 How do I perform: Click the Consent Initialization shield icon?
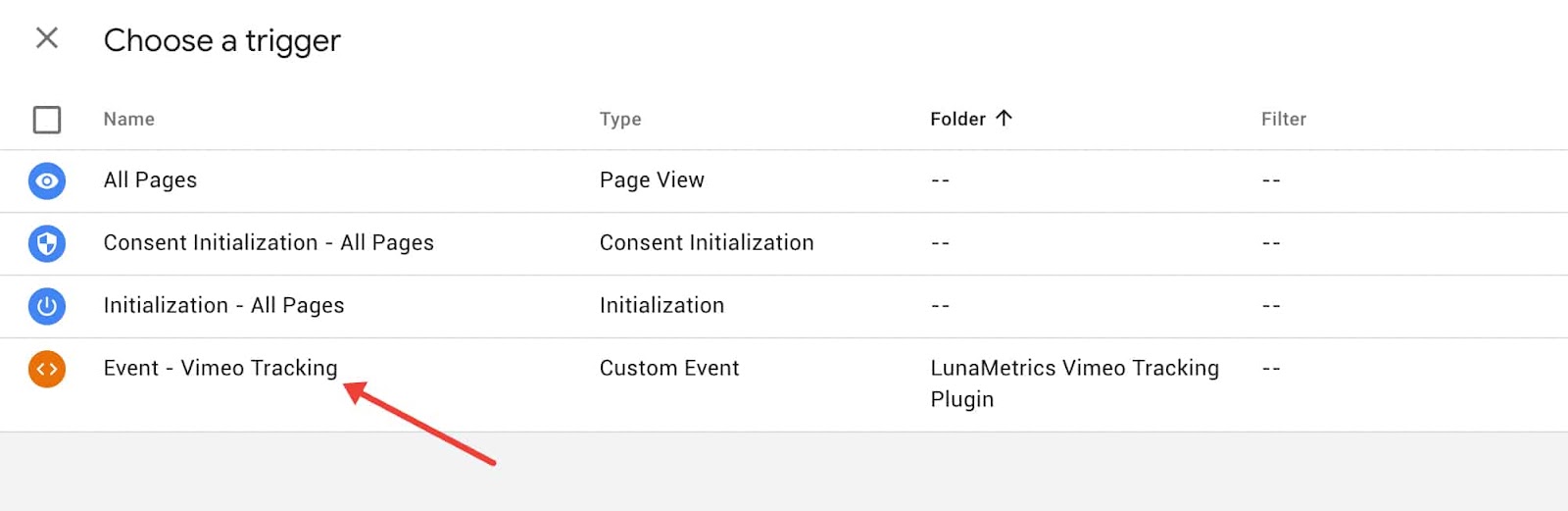coord(47,243)
